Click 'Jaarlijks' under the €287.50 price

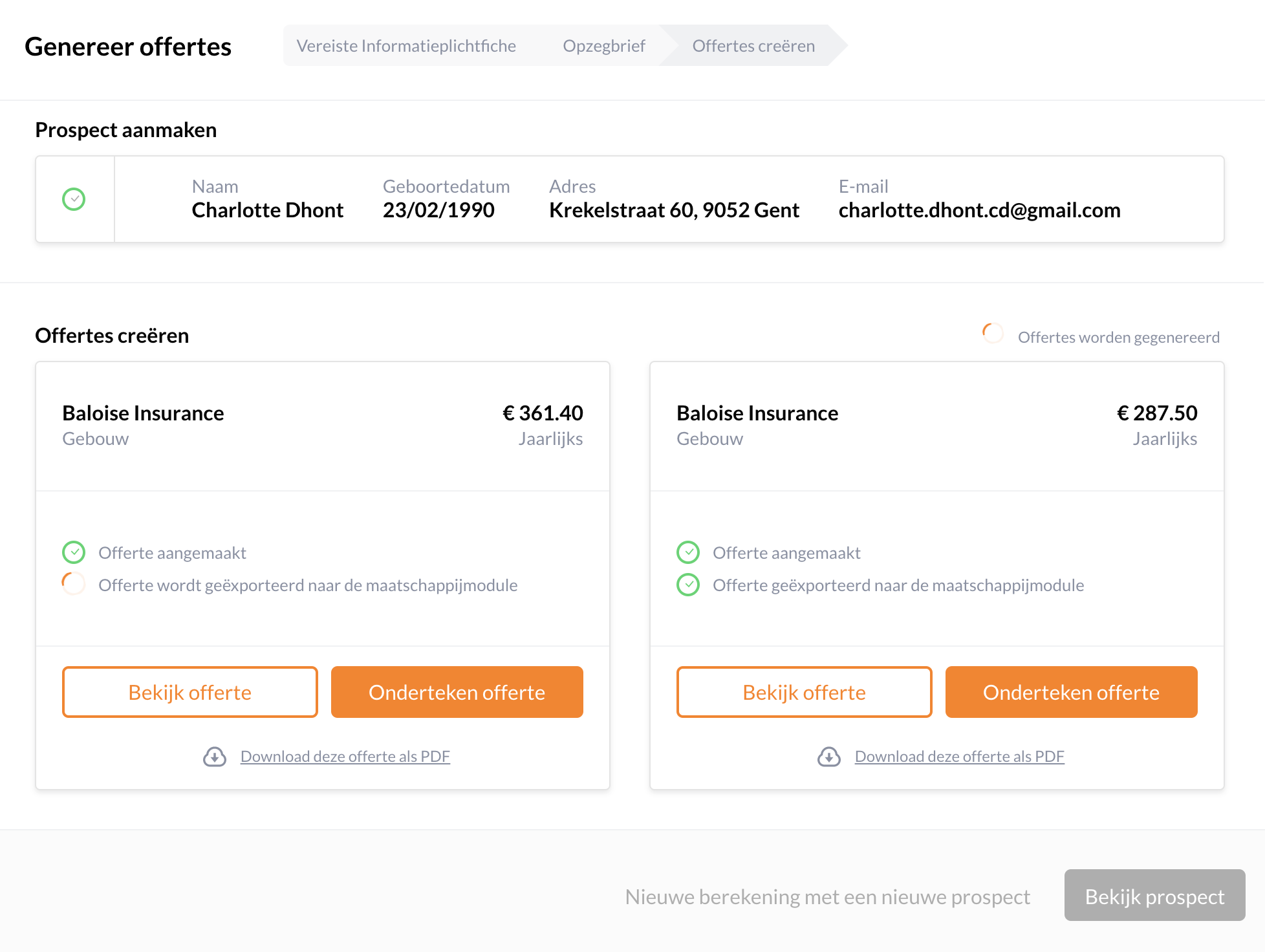[1165, 439]
